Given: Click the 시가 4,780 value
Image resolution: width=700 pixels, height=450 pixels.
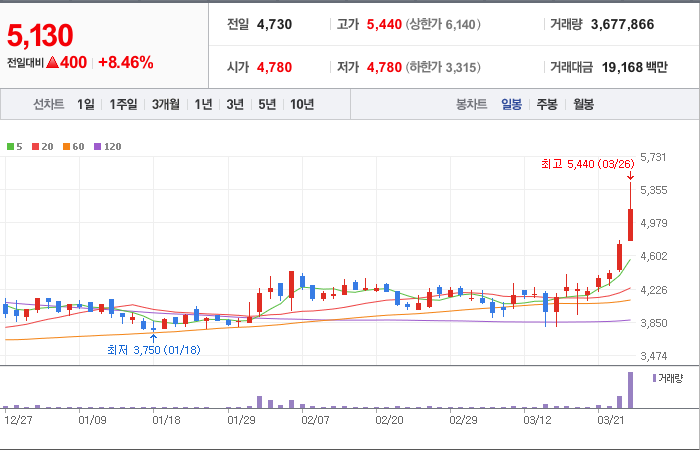Looking at the screenshot, I should click(x=275, y=67).
